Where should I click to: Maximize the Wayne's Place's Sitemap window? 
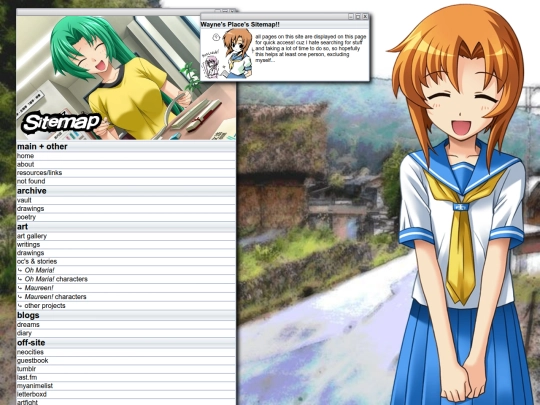pos(358,16)
